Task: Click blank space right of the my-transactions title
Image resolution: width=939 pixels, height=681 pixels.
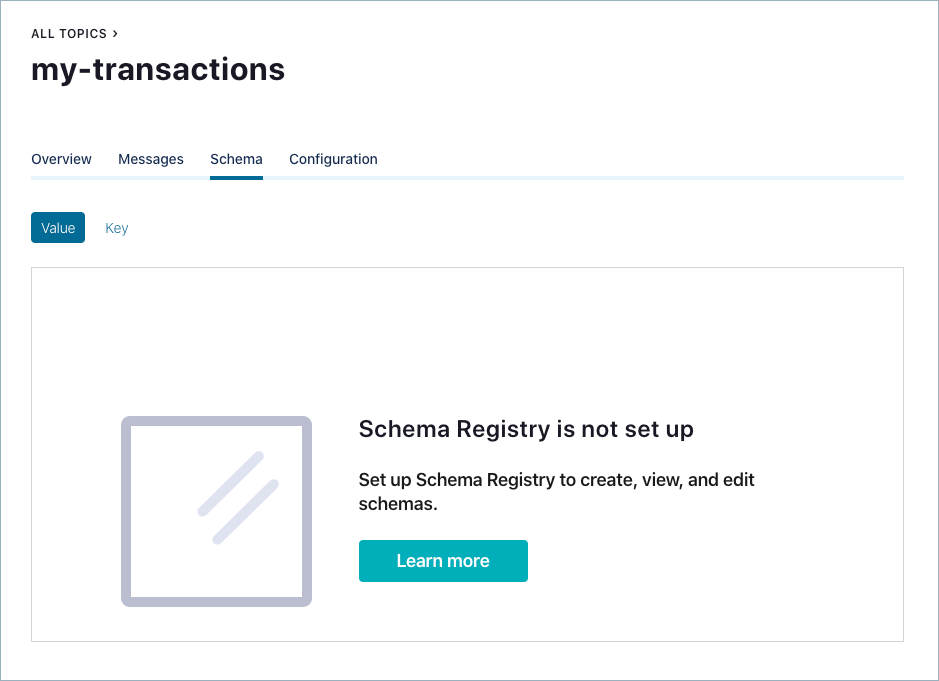Action: point(600,69)
